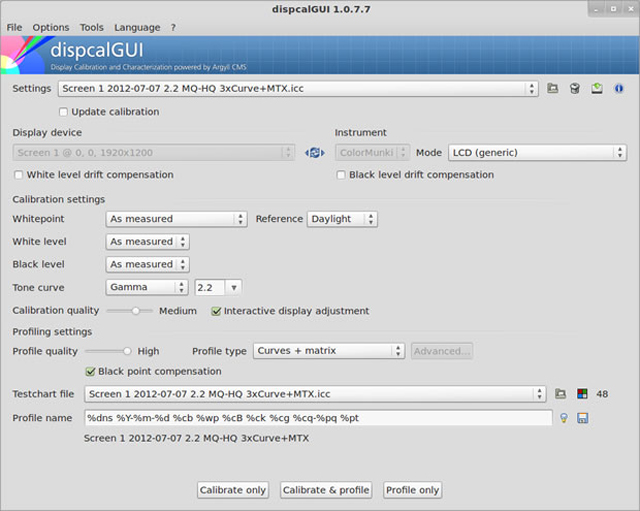
Task: Click the save profile path disk icon
Action: click(x=582, y=418)
